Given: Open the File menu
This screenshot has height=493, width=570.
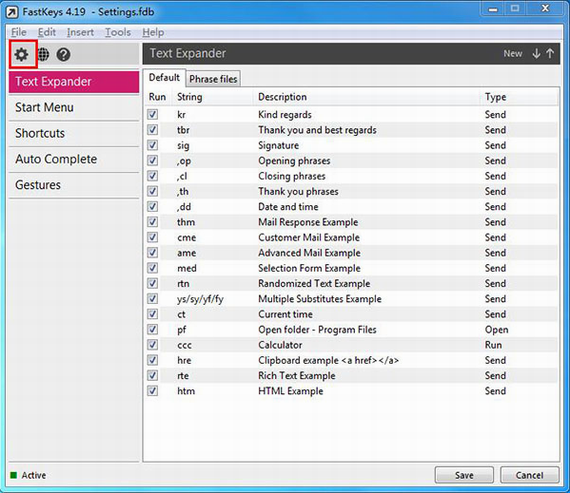Looking at the screenshot, I should click(18, 32).
